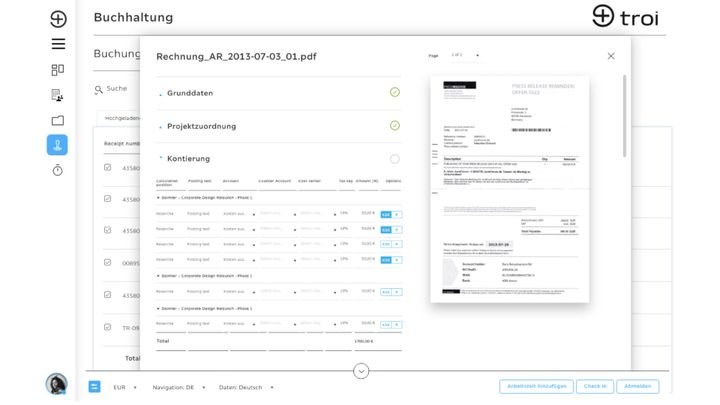Viewport: 720px width, 405px height.
Task: Click the Counter Account column header
Action: click(x=275, y=181)
